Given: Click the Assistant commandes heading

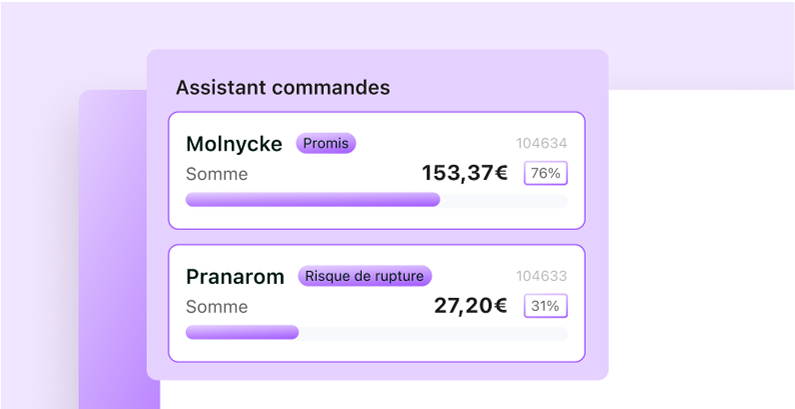Looking at the screenshot, I should tap(282, 87).
